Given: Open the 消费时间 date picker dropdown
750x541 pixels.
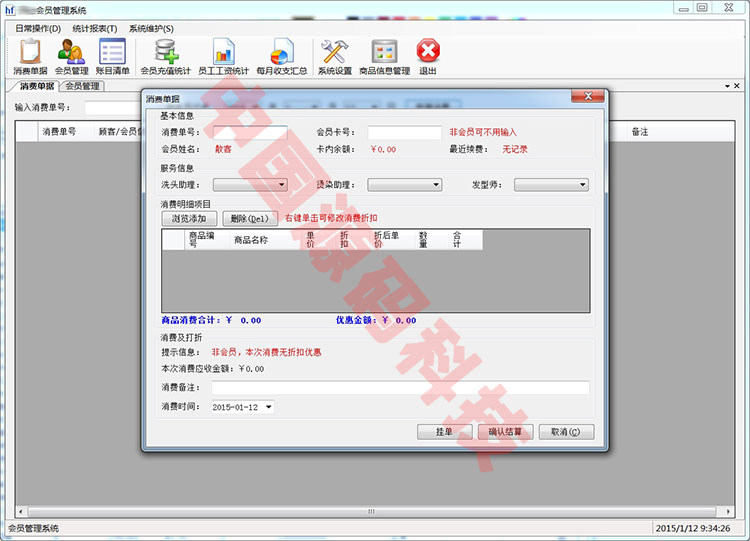Looking at the screenshot, I should [269, 407].
